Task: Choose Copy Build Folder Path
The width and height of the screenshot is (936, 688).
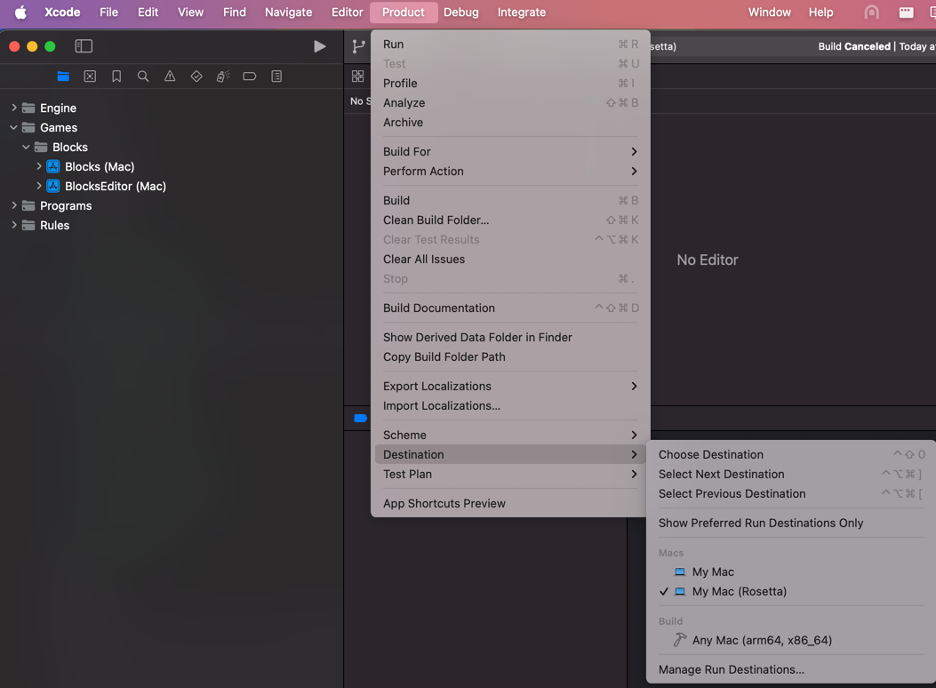Action: tap(510, 357)
